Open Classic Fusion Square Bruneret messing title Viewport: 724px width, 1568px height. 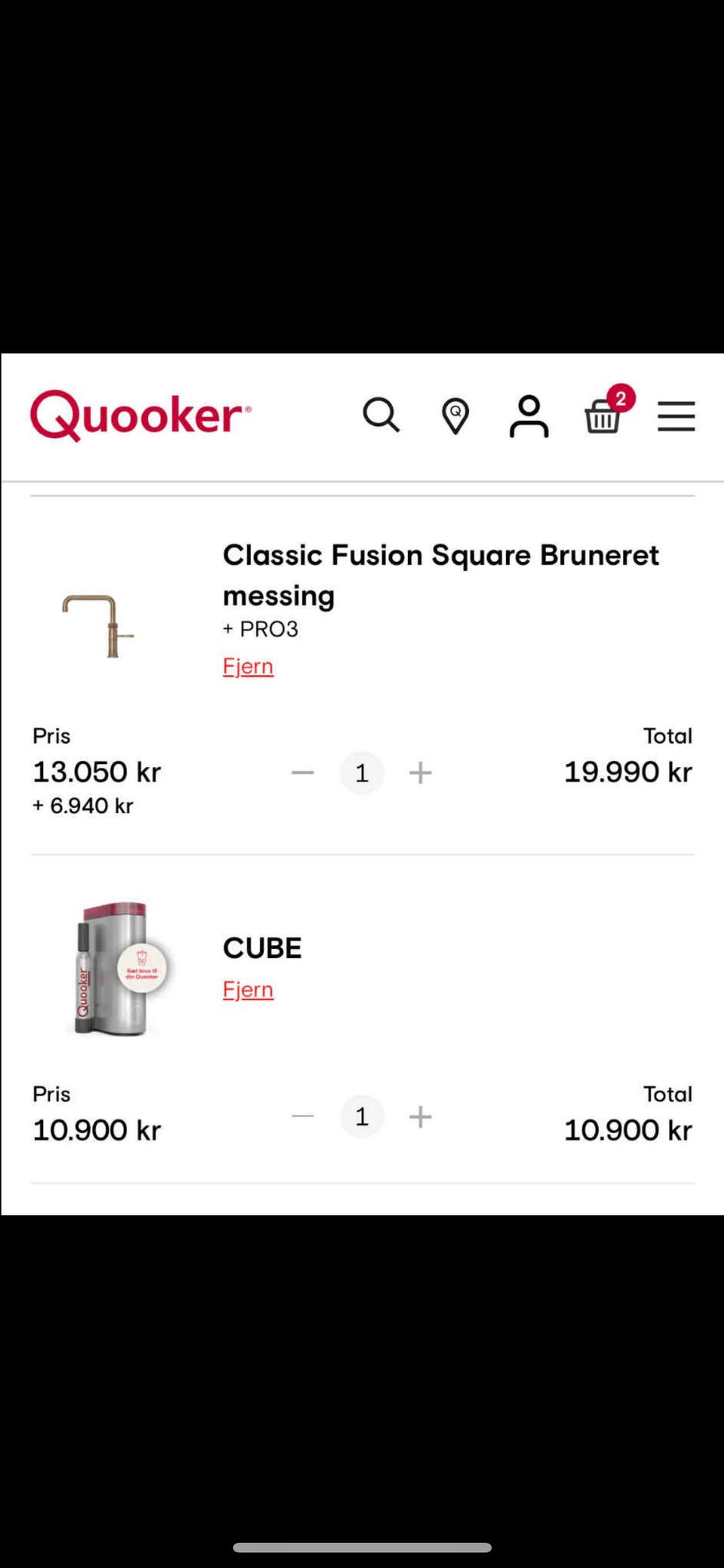click(x=440, y=575)
